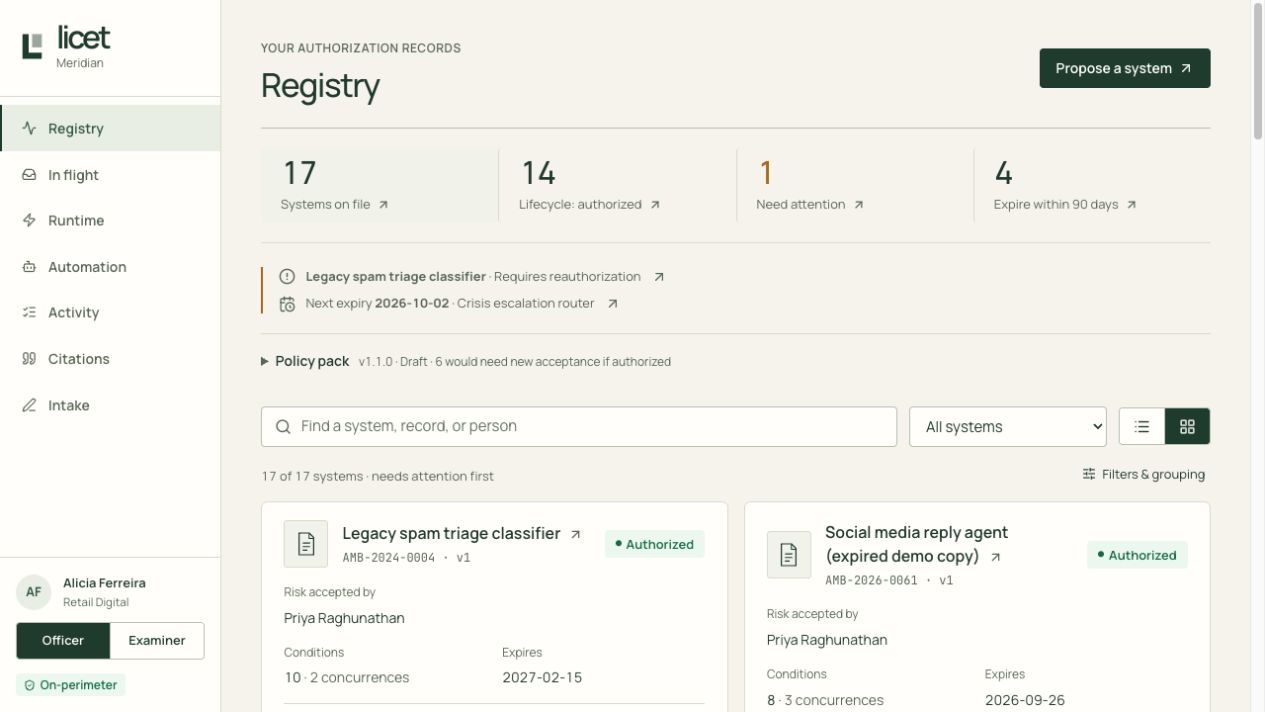
Task: Click the licet logo icon
Action: coord(33,46)
